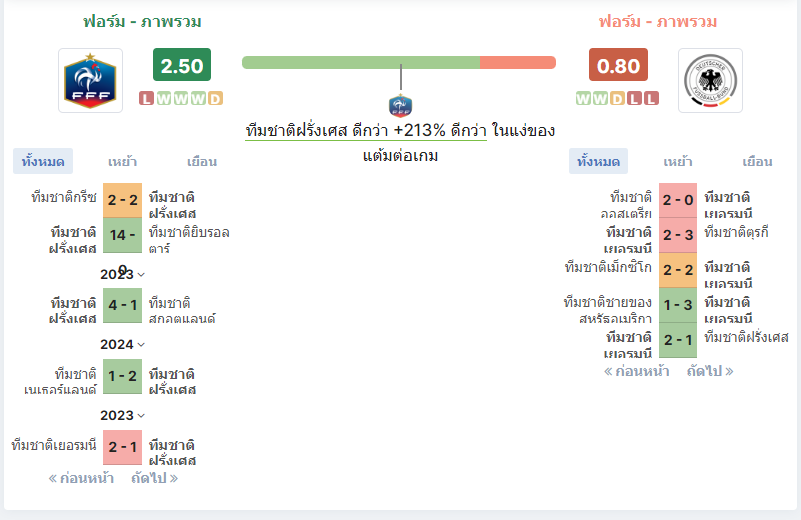Select France's เยือน (away) tab
The width and height of the screenshot is (801, 520).
202,161
